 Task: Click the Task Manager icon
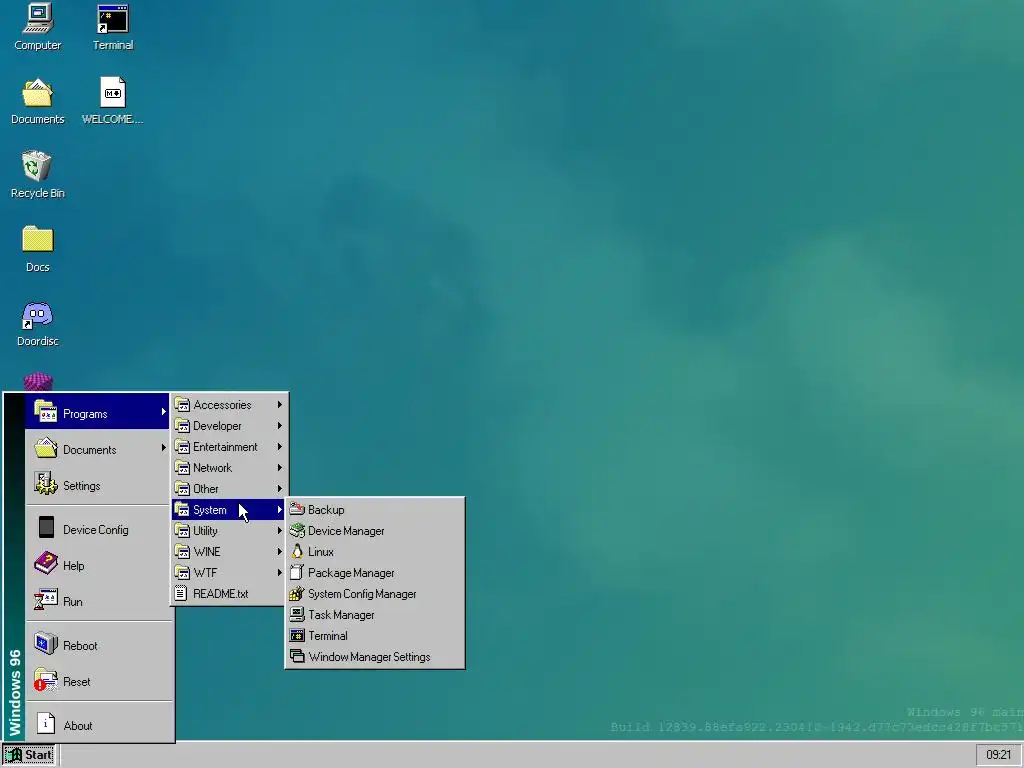click(x=297, y=614)
